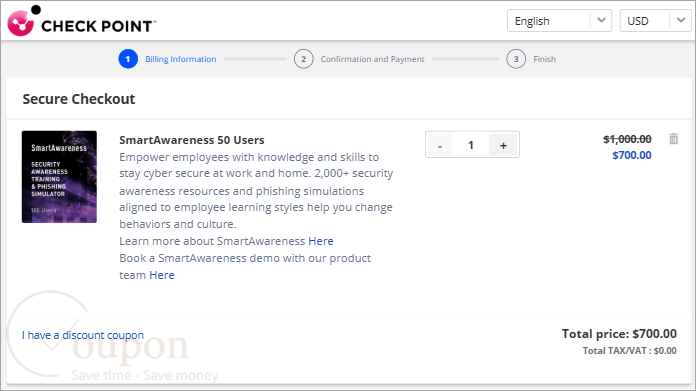Open the Book a demo Here link
The width and height of the screenshot is (696, 391).
click(x=162, y=275)
